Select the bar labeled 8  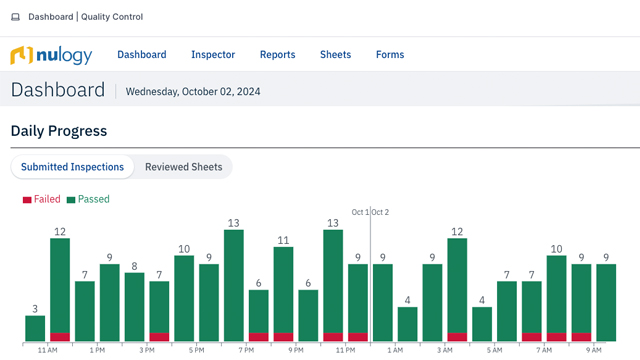[134, 307]
